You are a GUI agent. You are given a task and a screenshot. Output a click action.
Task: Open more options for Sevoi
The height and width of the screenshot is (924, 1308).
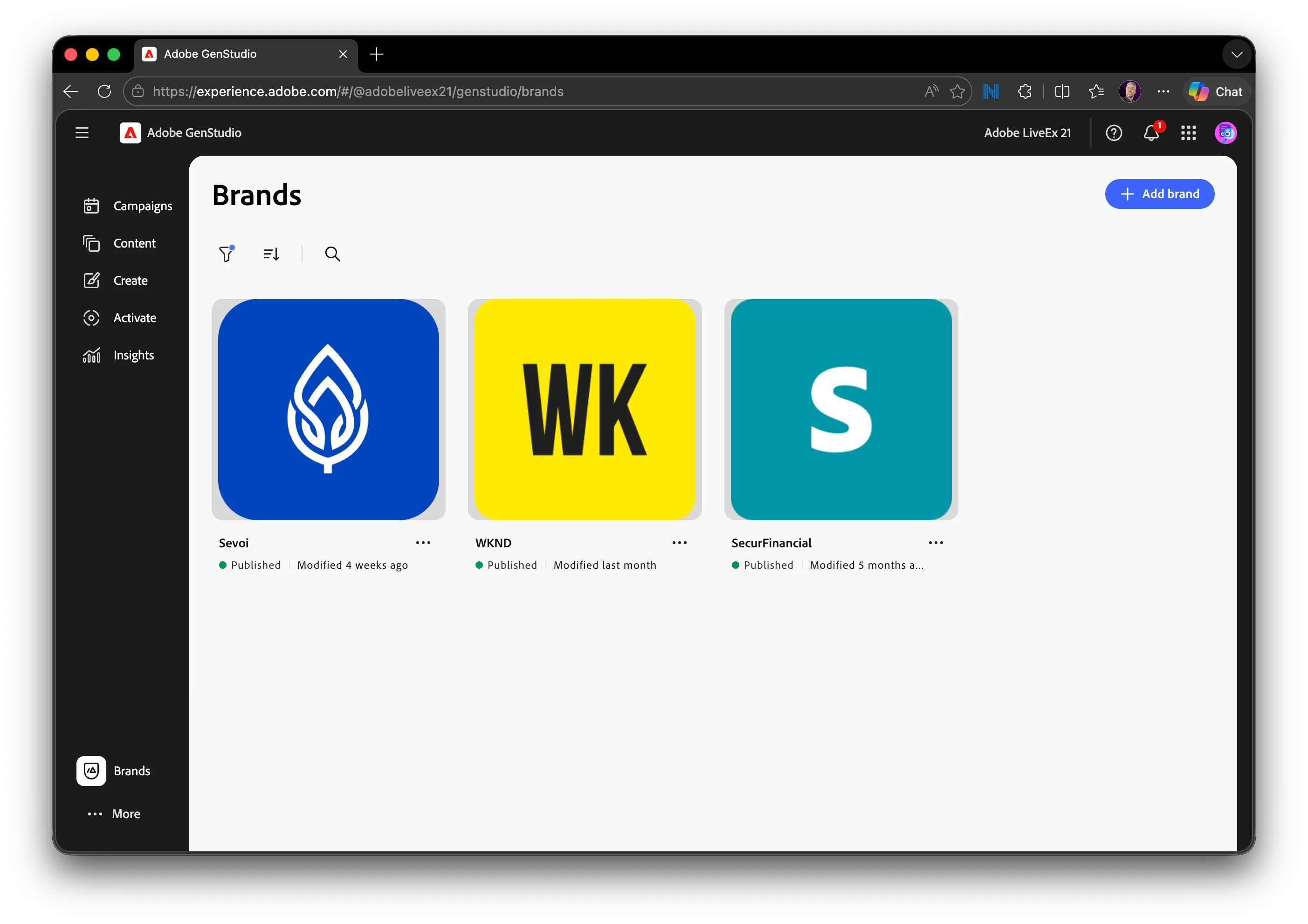[423, 542]
